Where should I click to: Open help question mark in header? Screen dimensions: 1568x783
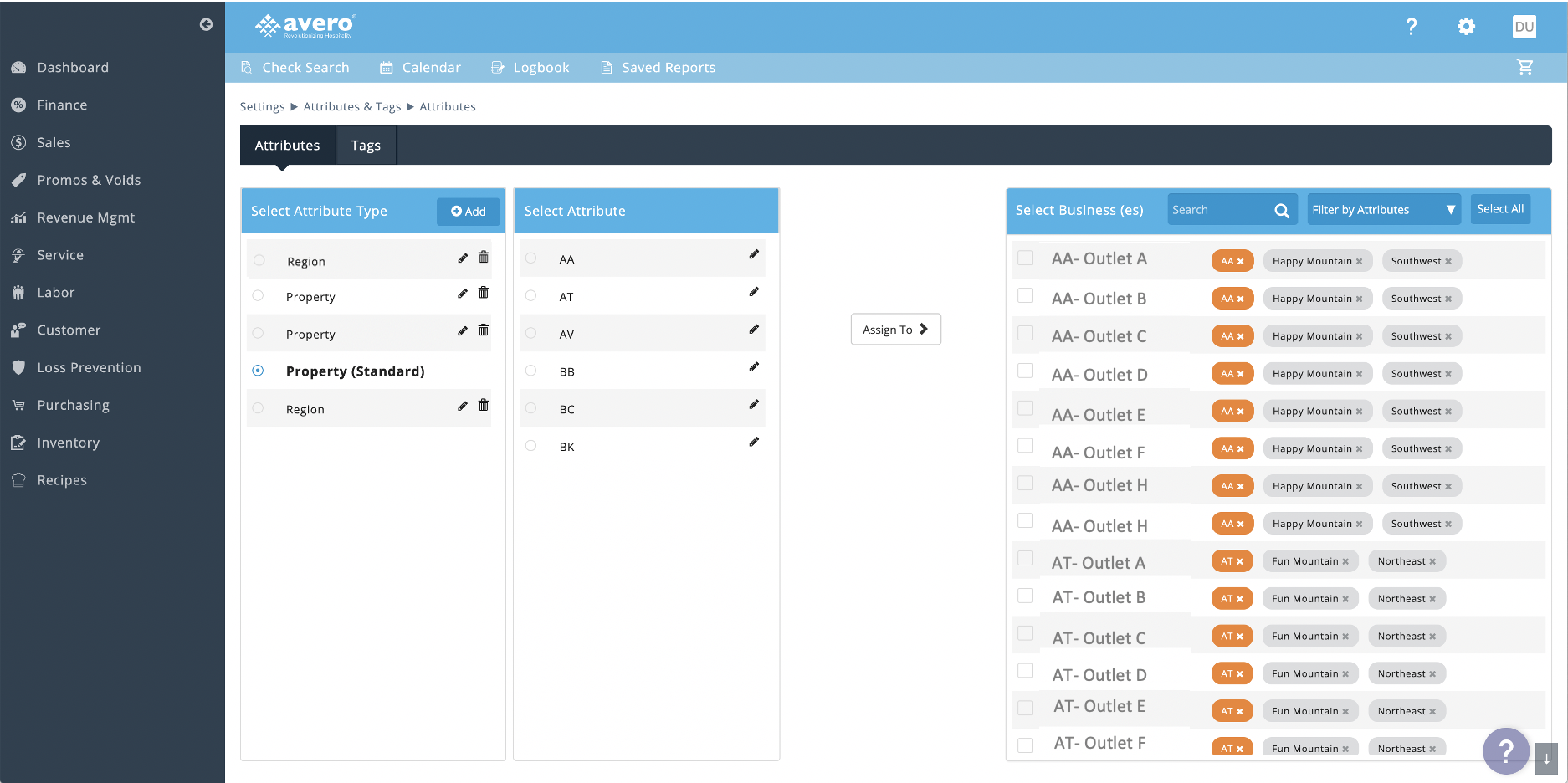1411,27
